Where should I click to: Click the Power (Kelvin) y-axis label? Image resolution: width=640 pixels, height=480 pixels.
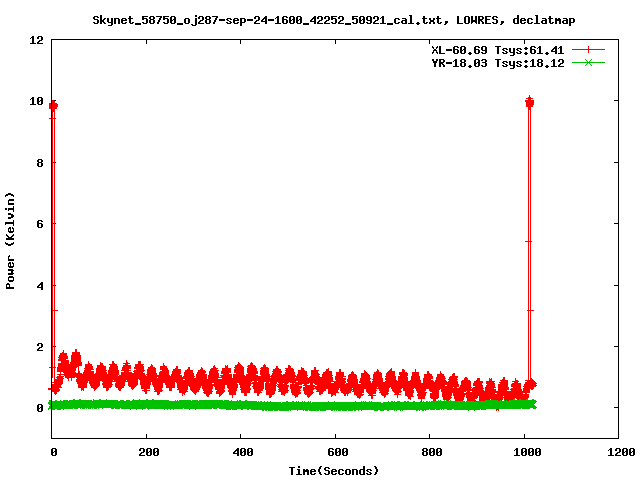tap(10, 241)
